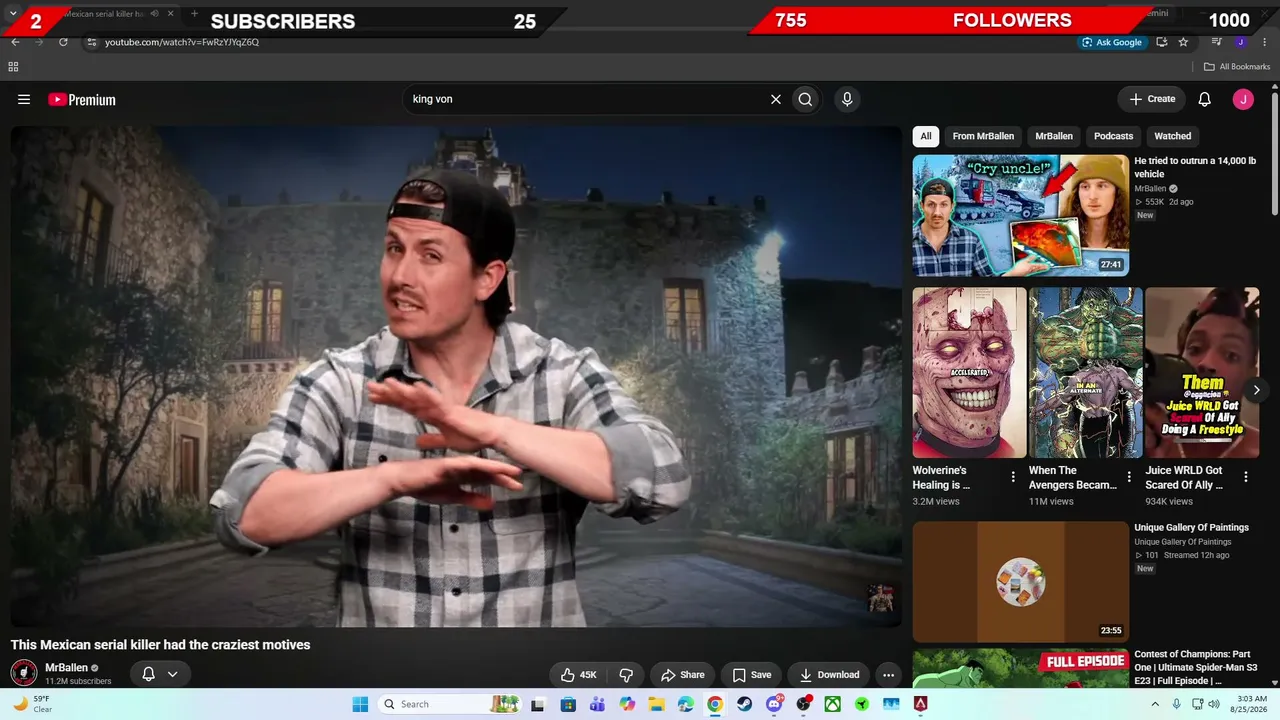Bookmark this page with the star
This screenshot has height=720, width=1280.
coord(1183,42)
